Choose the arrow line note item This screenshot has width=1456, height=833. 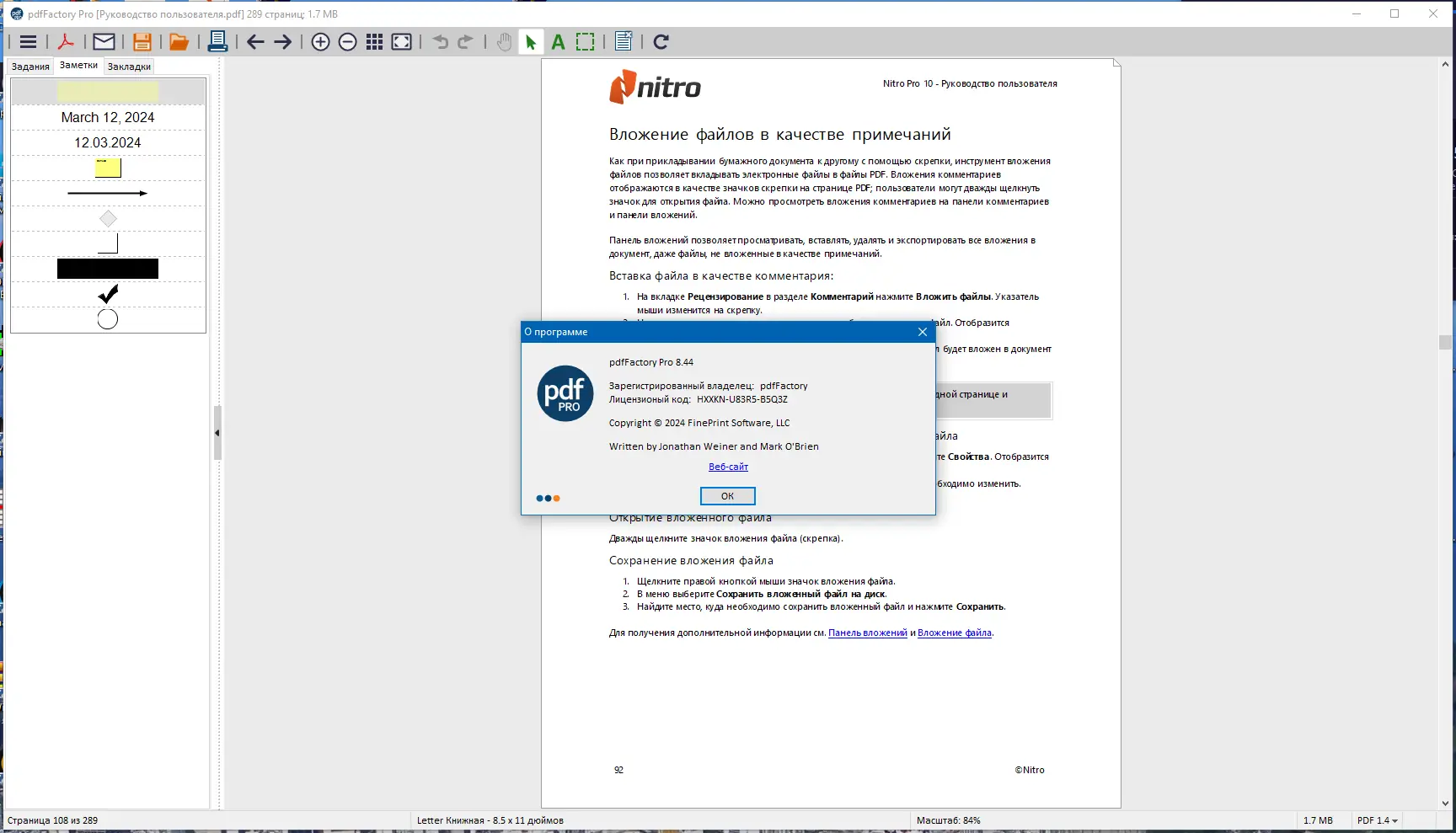pyautogui.click(x=108, y=193)
